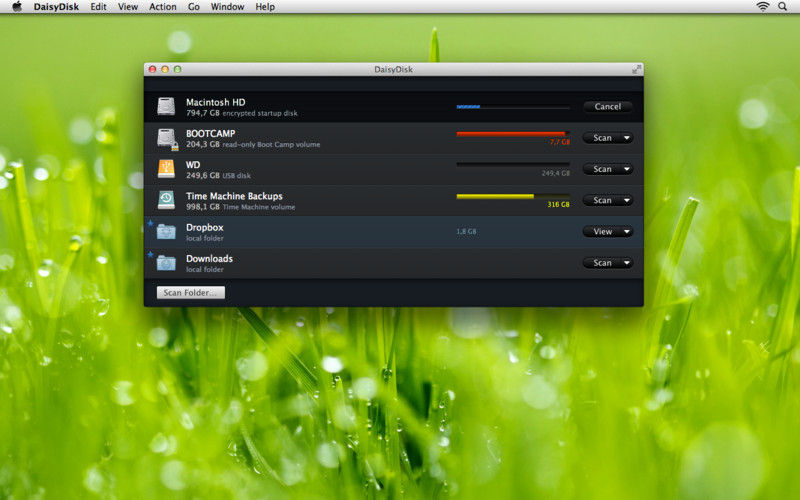The height and width of the screenshot is (500, 800).
Task: Click Macintosh HD scan progress bar
Action: tap(513, 107)
